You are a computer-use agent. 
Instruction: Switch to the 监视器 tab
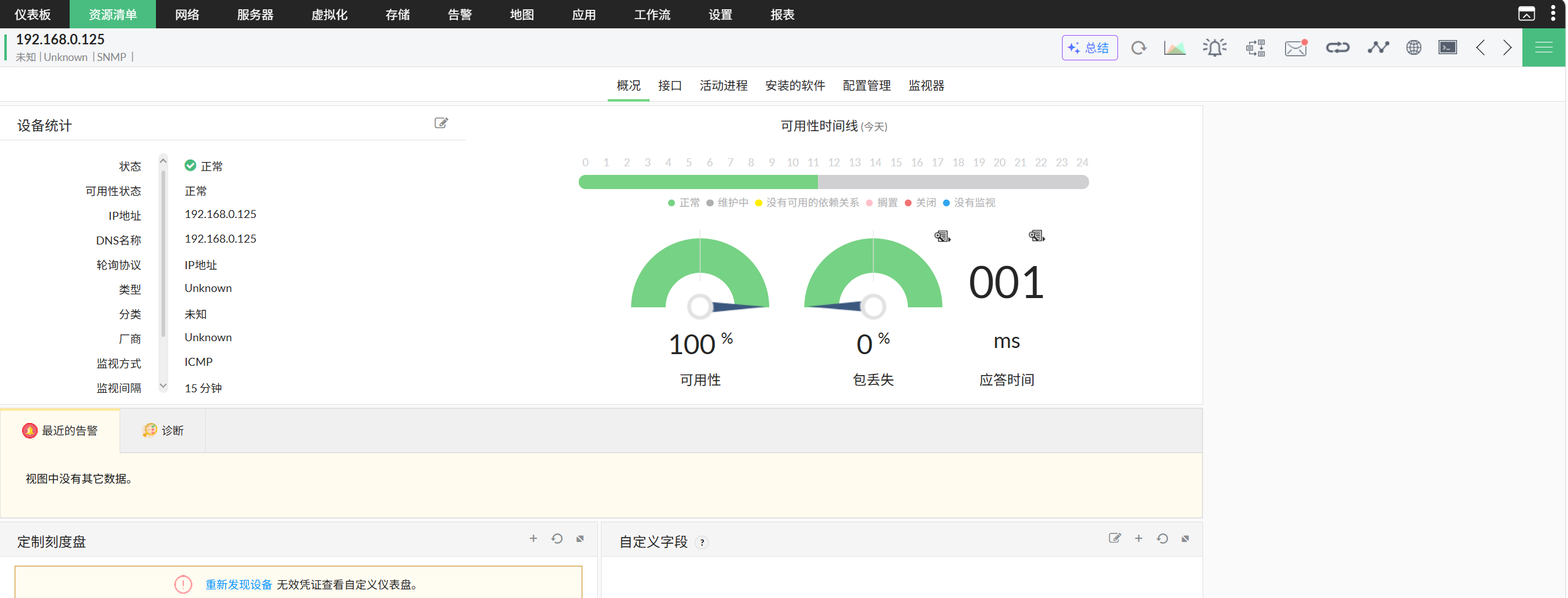(x=926, y=86)
